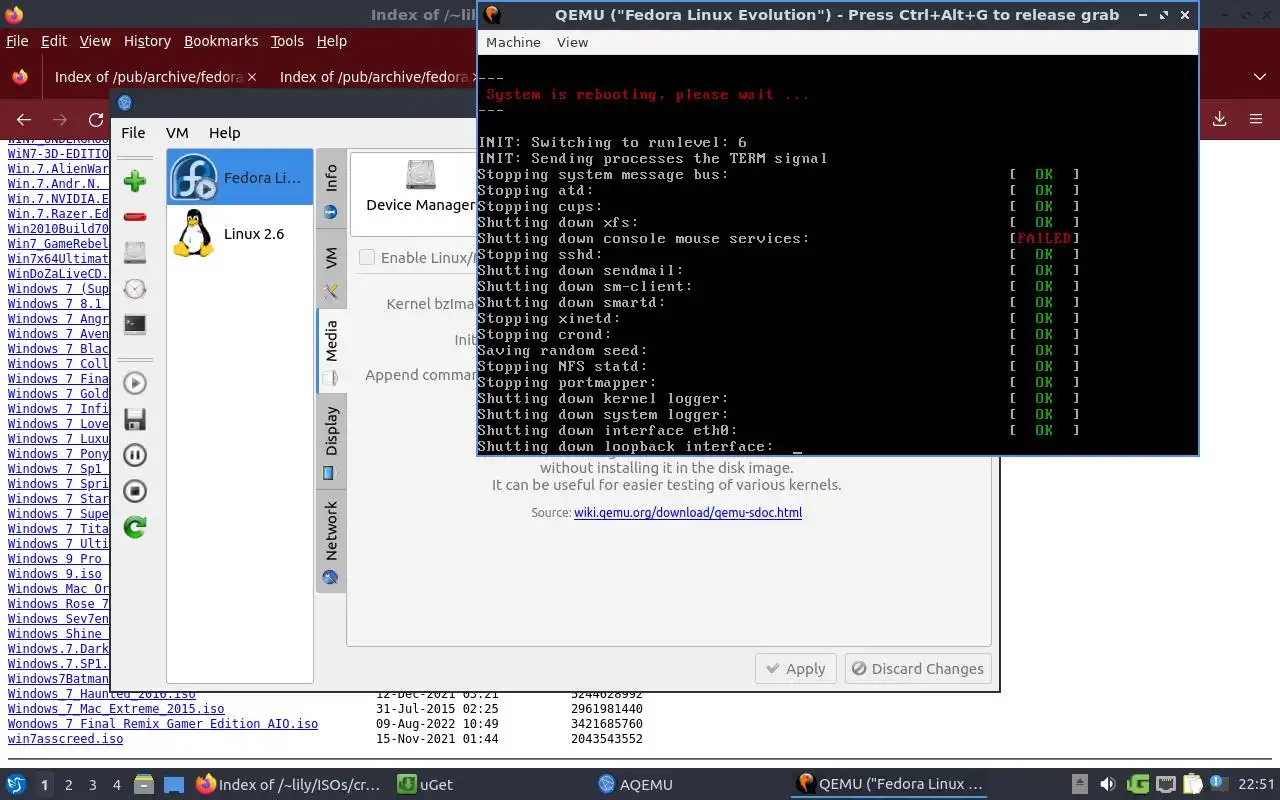This screenshot has width=1280, height=800.
Task: Pause the virtual machine in AQEMU
Action: [x=135, y=455]
